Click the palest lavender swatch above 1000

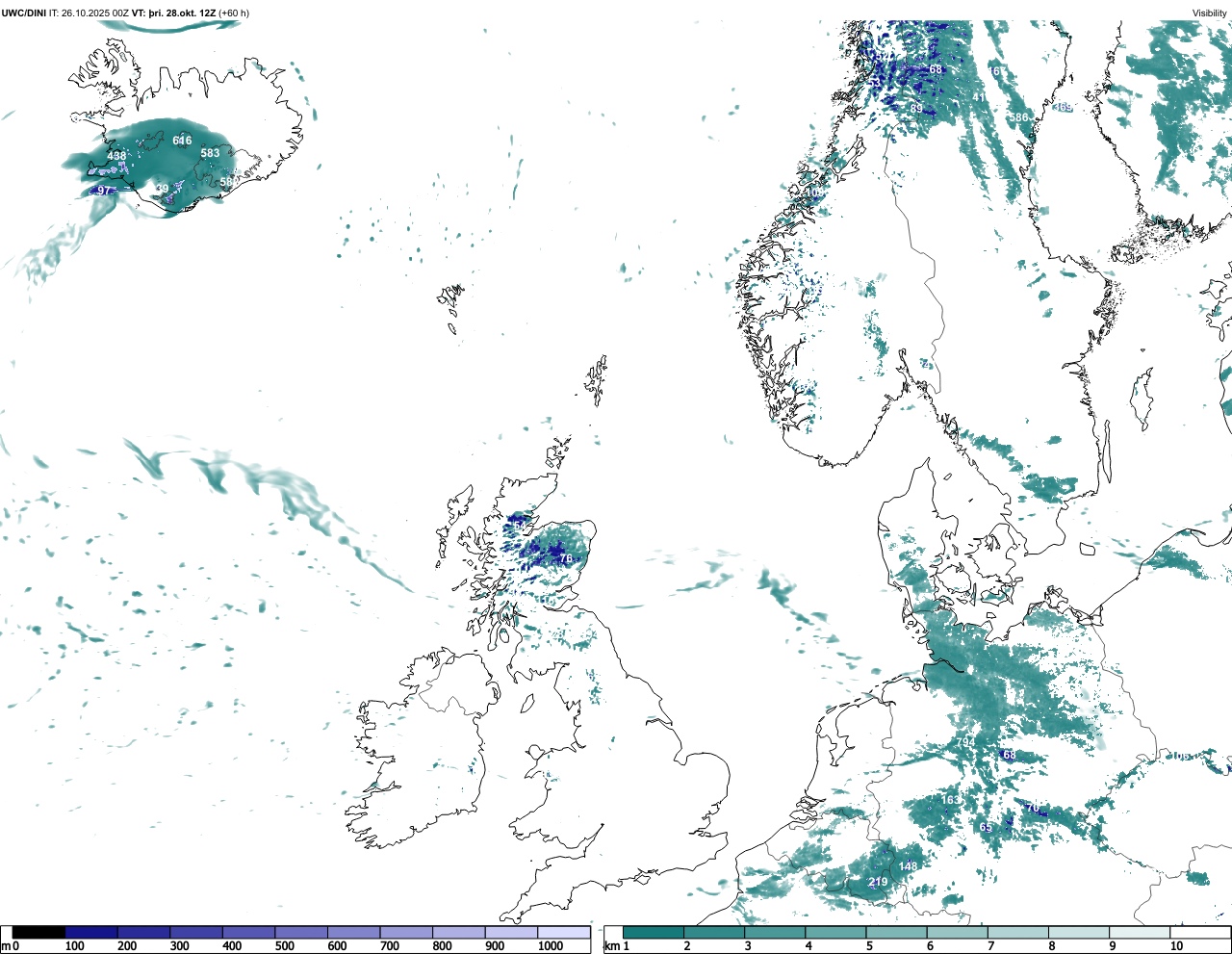[564, 933]
